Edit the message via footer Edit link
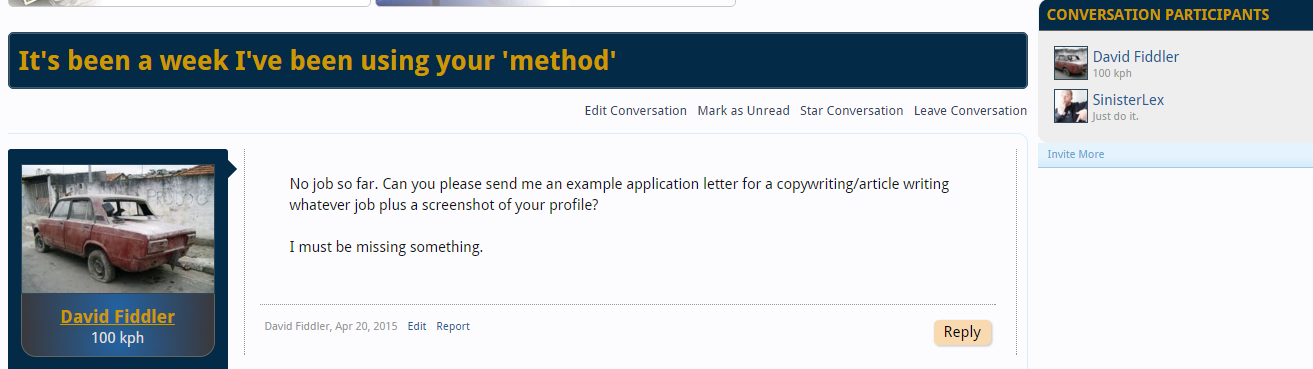This screenshot has width=1313, height=369. (417, 326)
